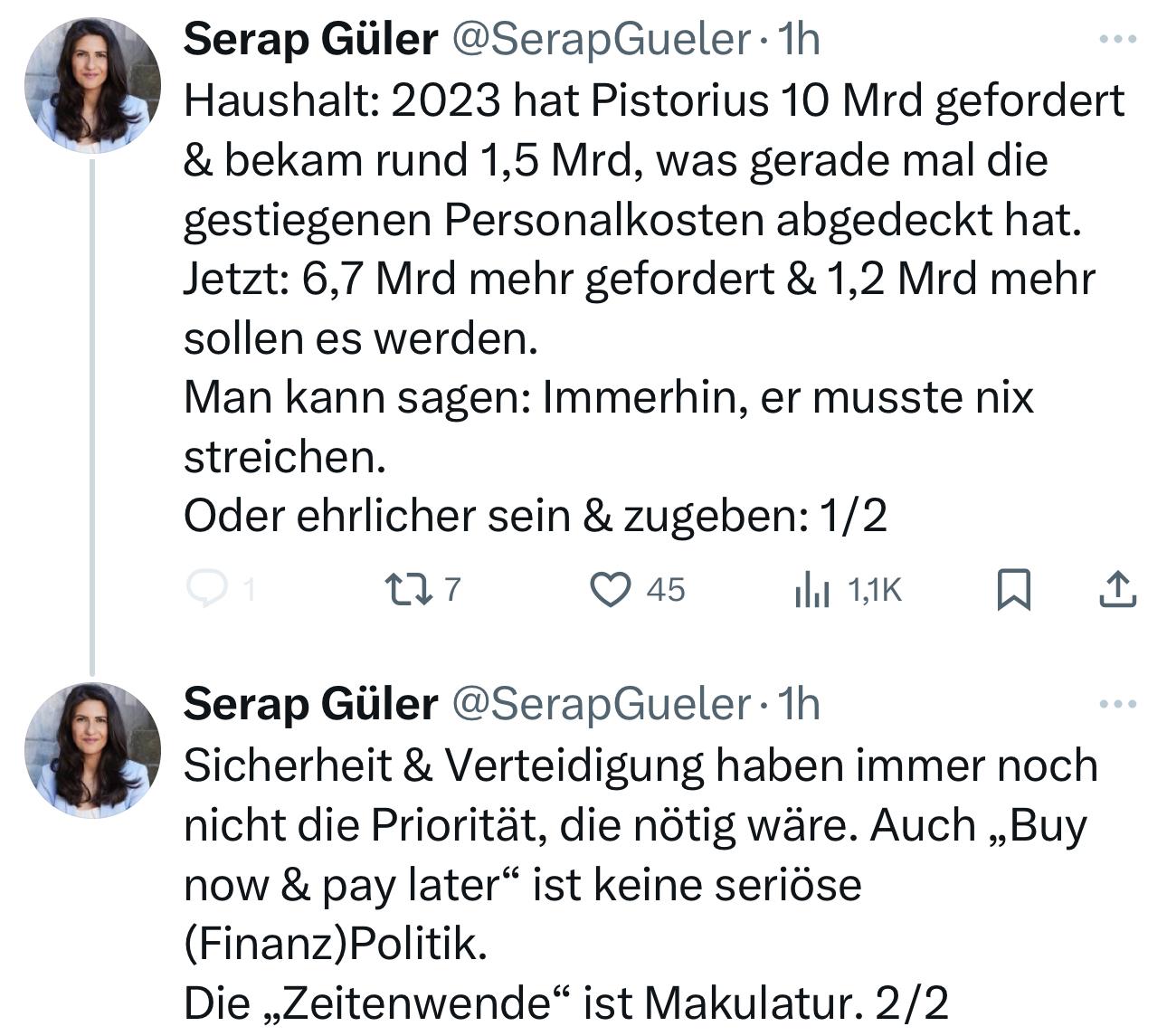Open the 1h timestamp of first tweet
Screen dimensions: 1167x1036
tap(799, 40)
